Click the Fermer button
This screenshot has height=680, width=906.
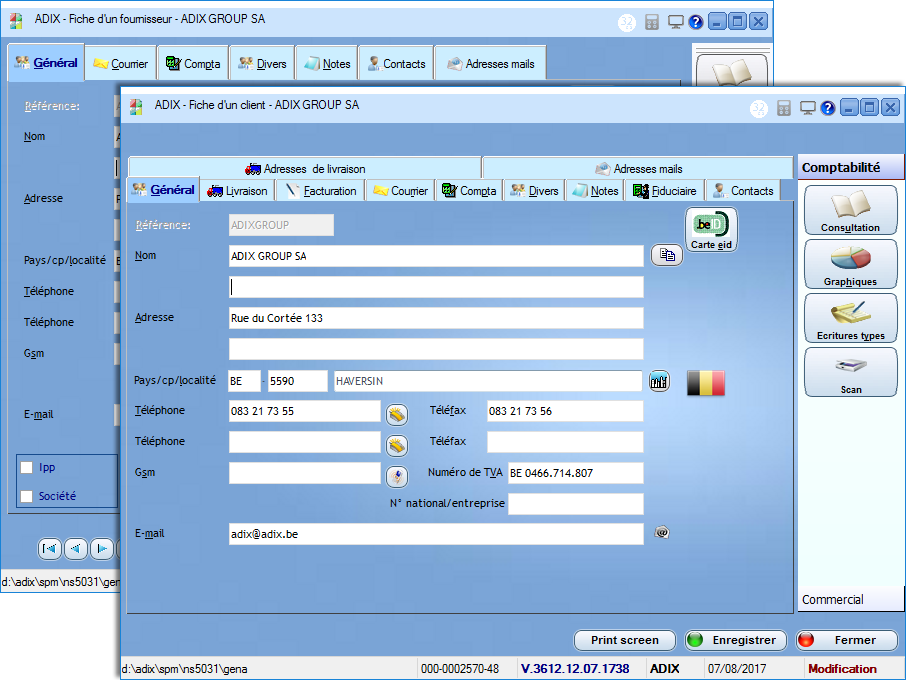coord(846,640)
